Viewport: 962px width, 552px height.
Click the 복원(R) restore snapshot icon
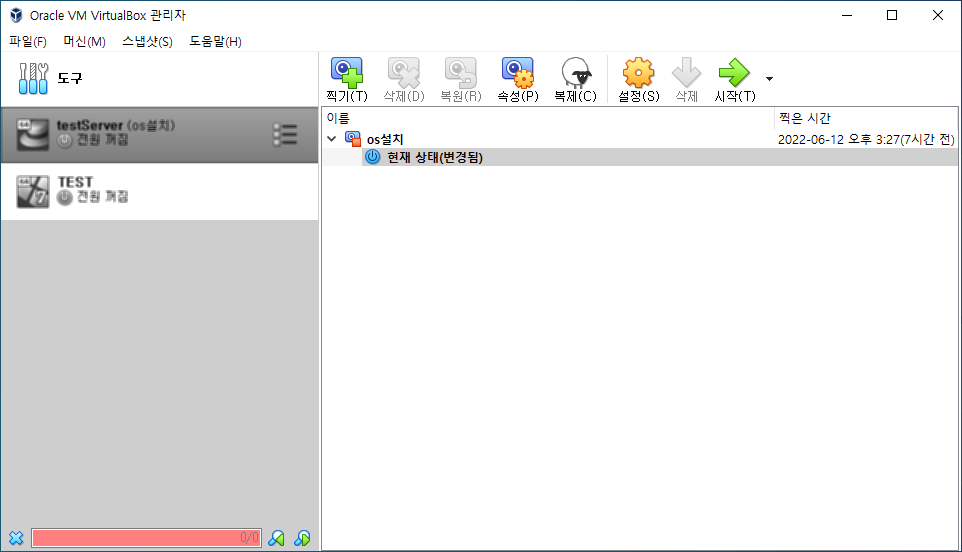[x=461, y=80]
